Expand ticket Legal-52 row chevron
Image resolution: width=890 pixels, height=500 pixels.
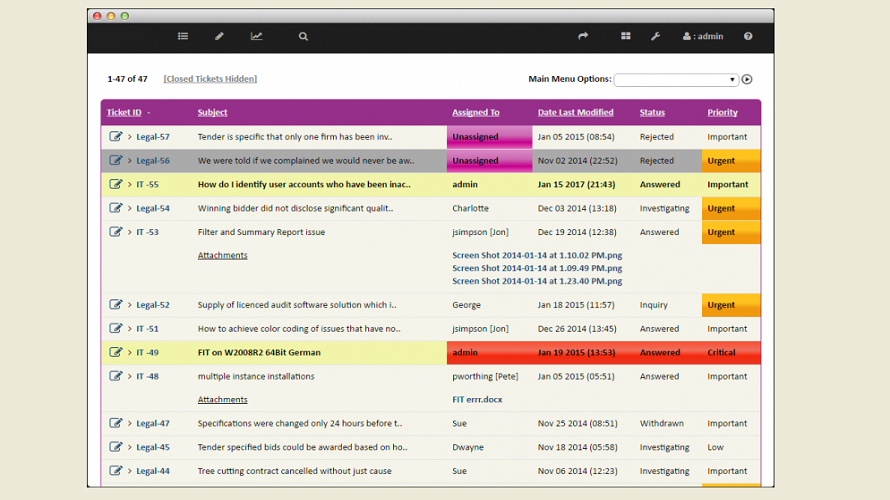(130, 305)
